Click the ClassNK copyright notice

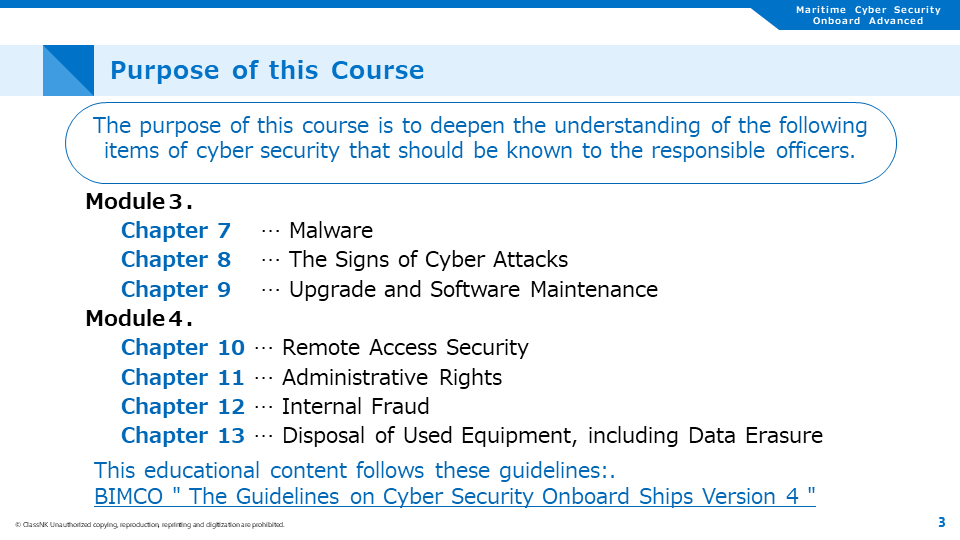150,525
